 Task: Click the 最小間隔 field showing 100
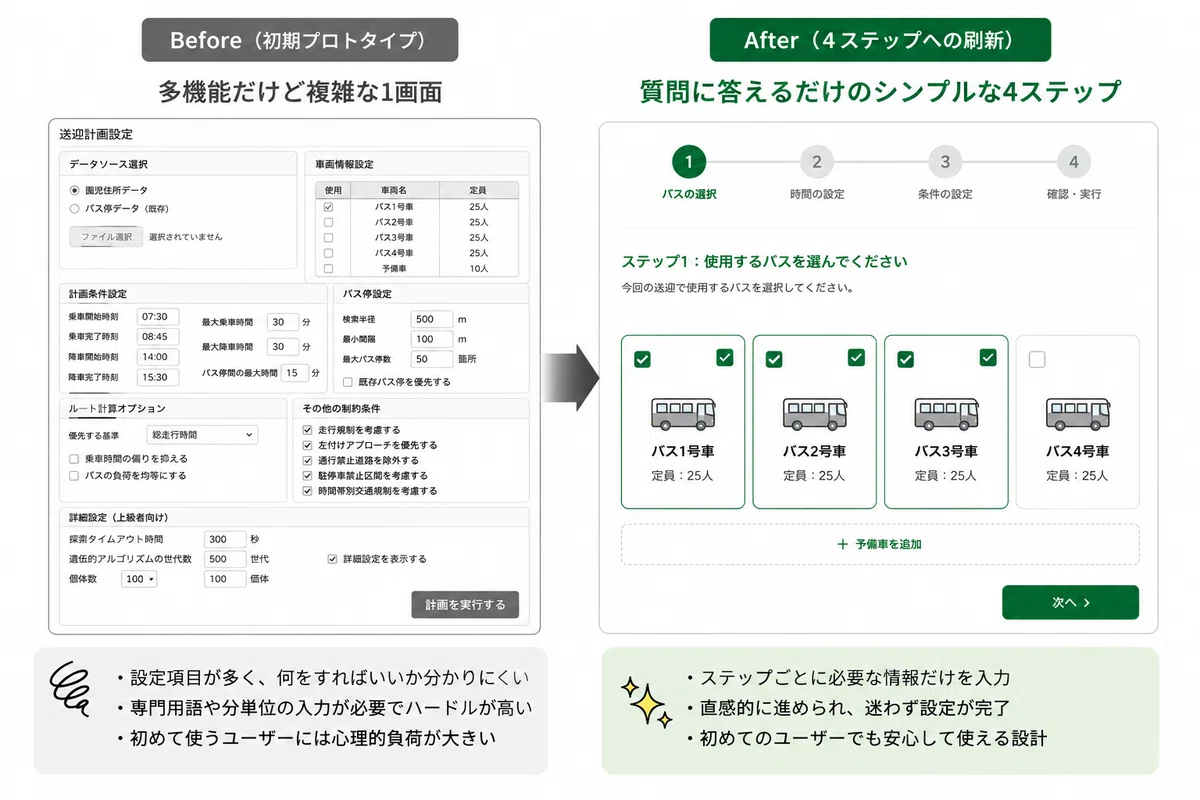pyautogui.click(x=432, y=339)
